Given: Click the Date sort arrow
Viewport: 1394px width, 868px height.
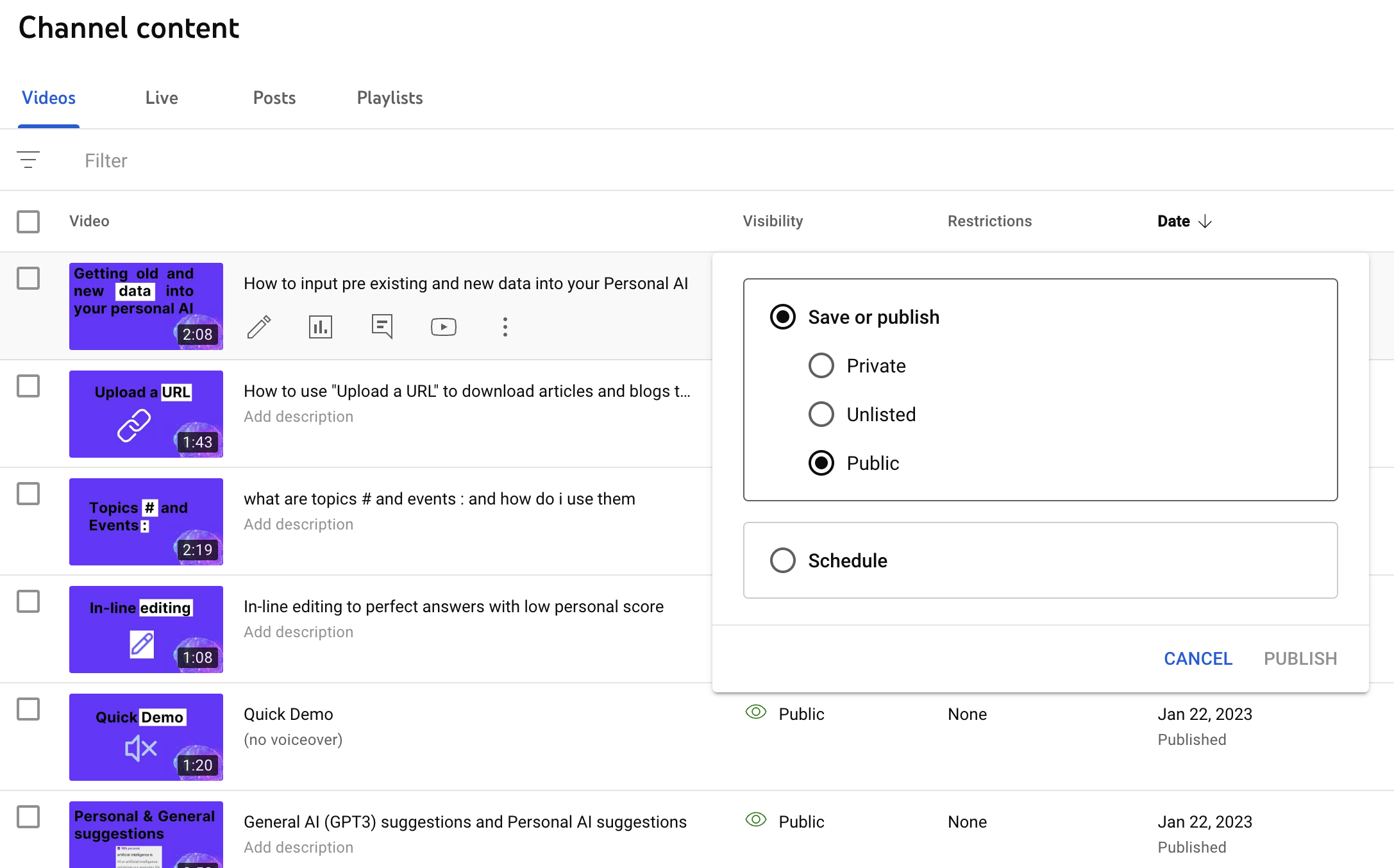Looking at the screenshot, I should tap(1205, 222).
